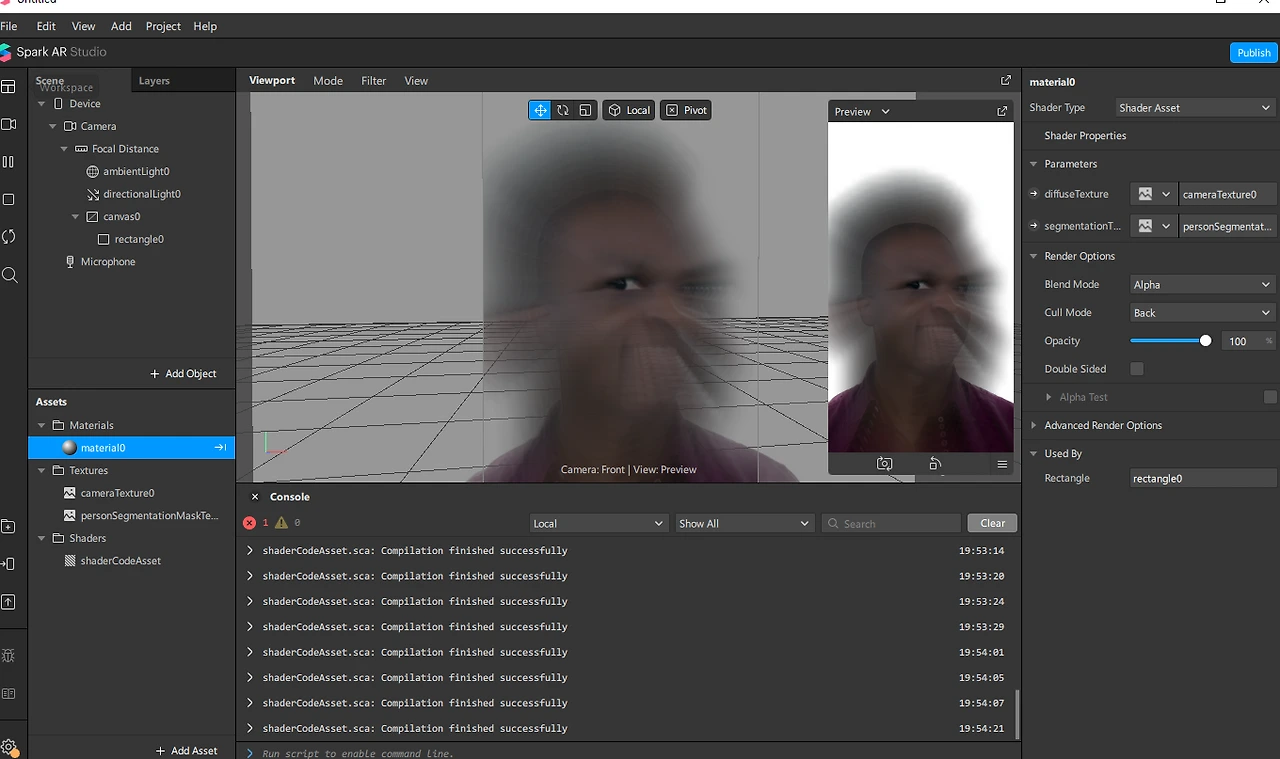Collapse the canvas0 tree node
The image size is (1280, 759).
(x=75, y=216)
